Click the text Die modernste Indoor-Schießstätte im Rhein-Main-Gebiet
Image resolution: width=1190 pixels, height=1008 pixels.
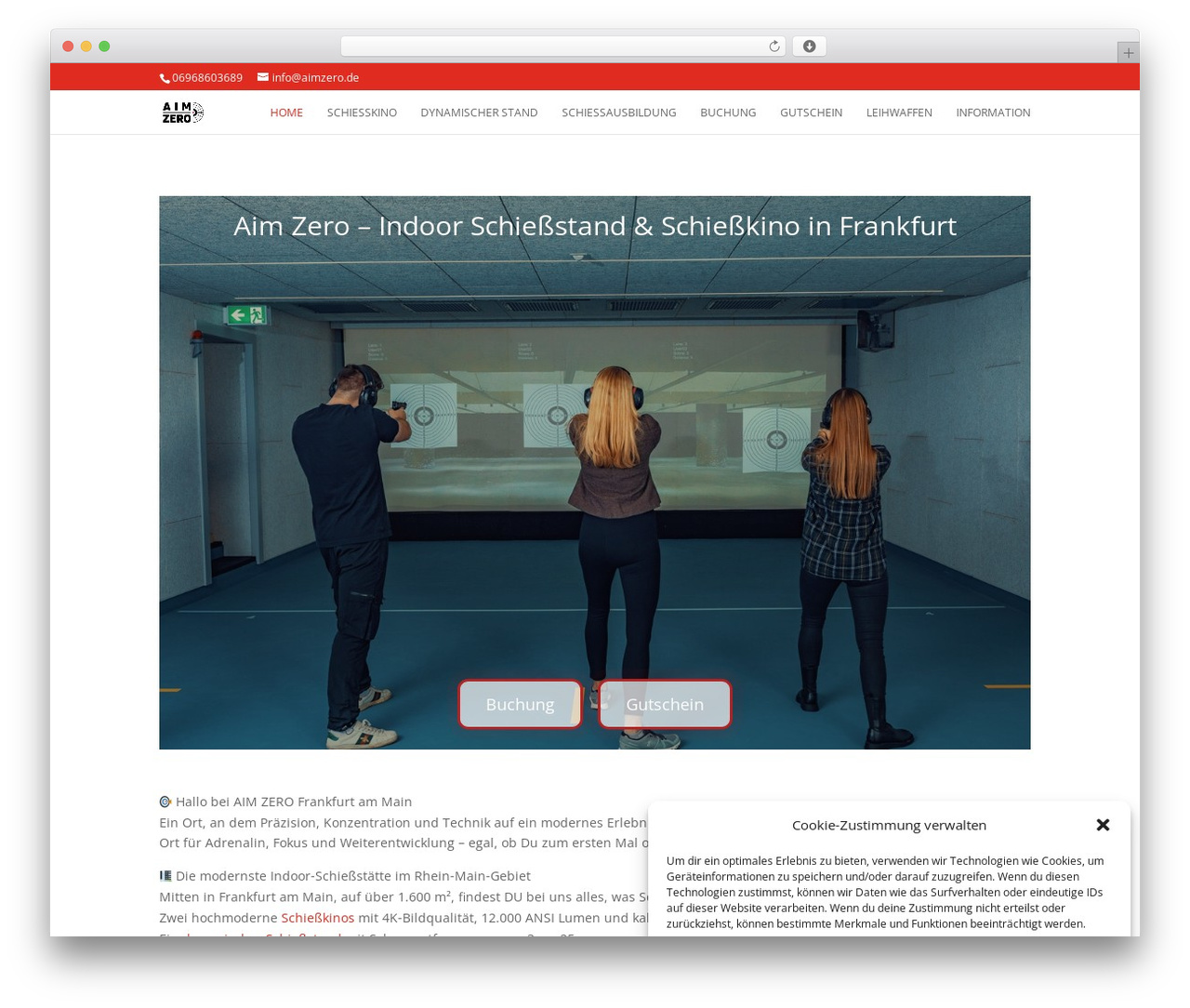point(353,876)
